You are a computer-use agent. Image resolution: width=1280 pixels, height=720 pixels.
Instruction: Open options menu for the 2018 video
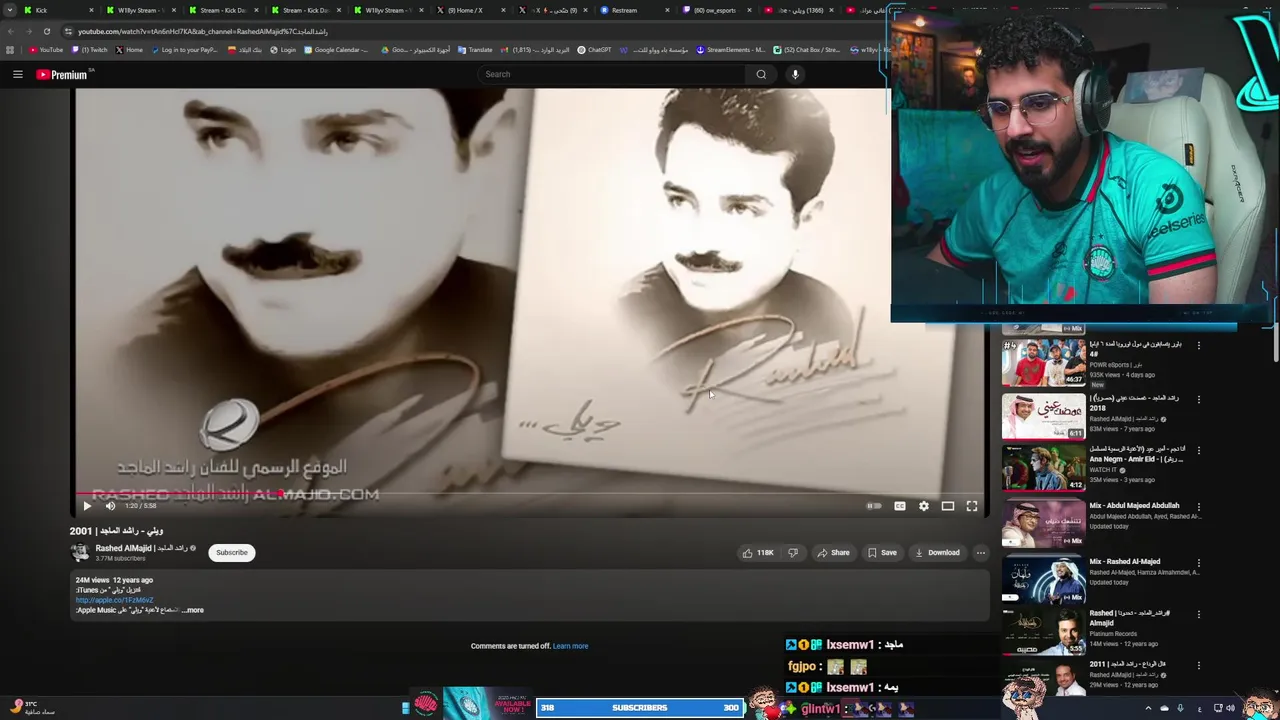pos(1199,399)
